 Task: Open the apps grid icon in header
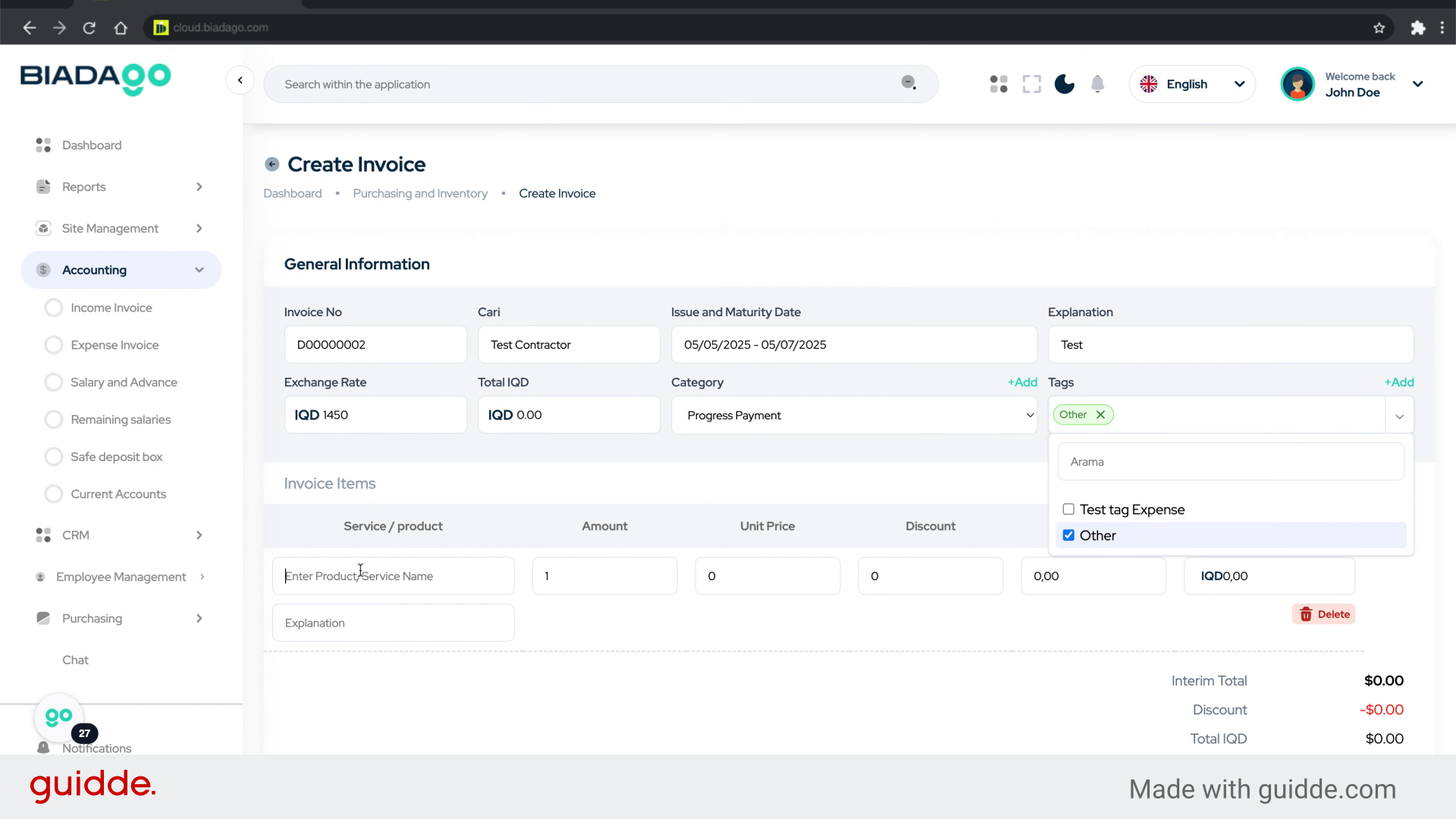point(999,84)
